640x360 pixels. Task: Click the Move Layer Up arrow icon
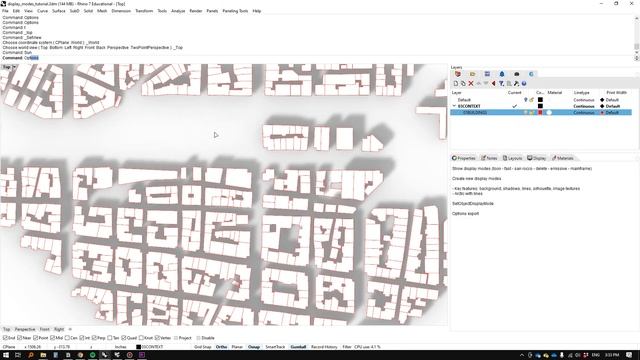tap(478, 84)
